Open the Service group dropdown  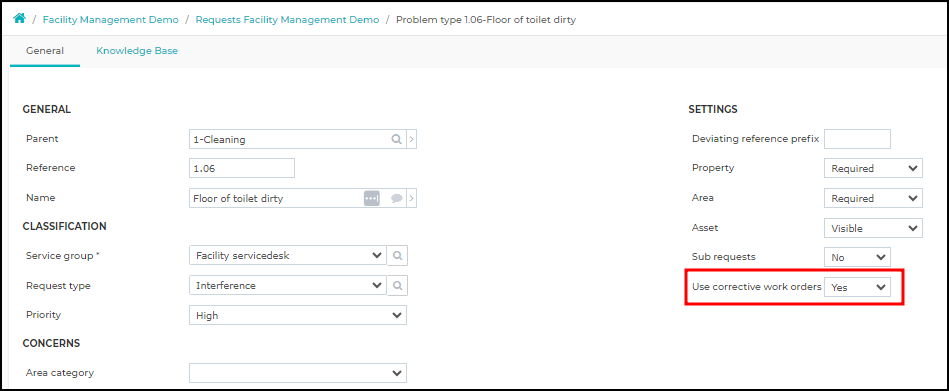pos(287,255)
